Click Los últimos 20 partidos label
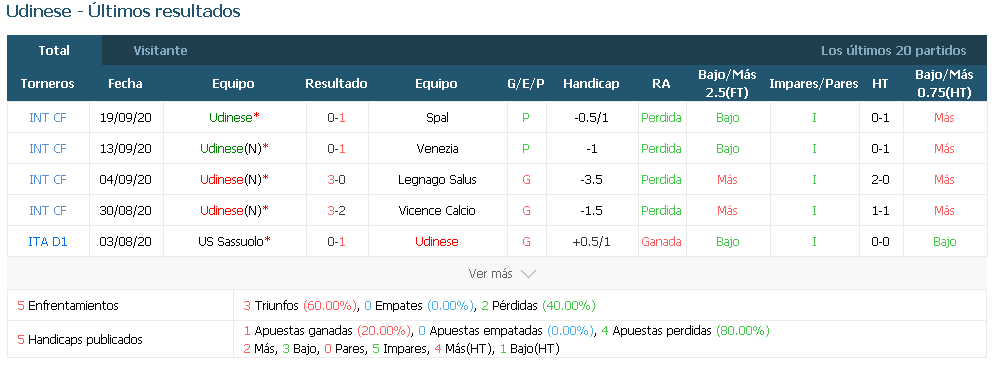Viewport: 992px width, 366px height. pos(893,51)
